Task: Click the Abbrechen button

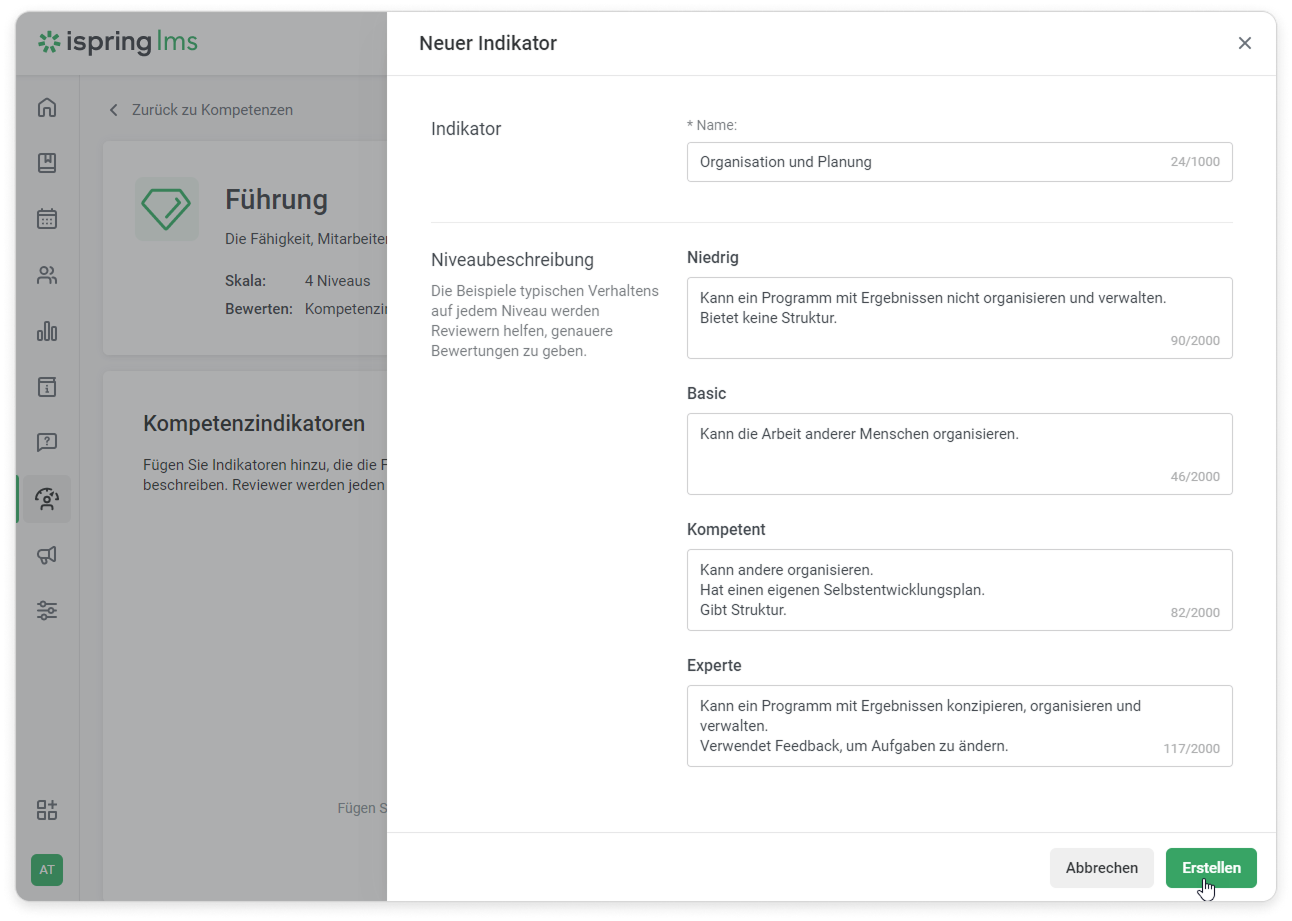Action: point(1101,868)
